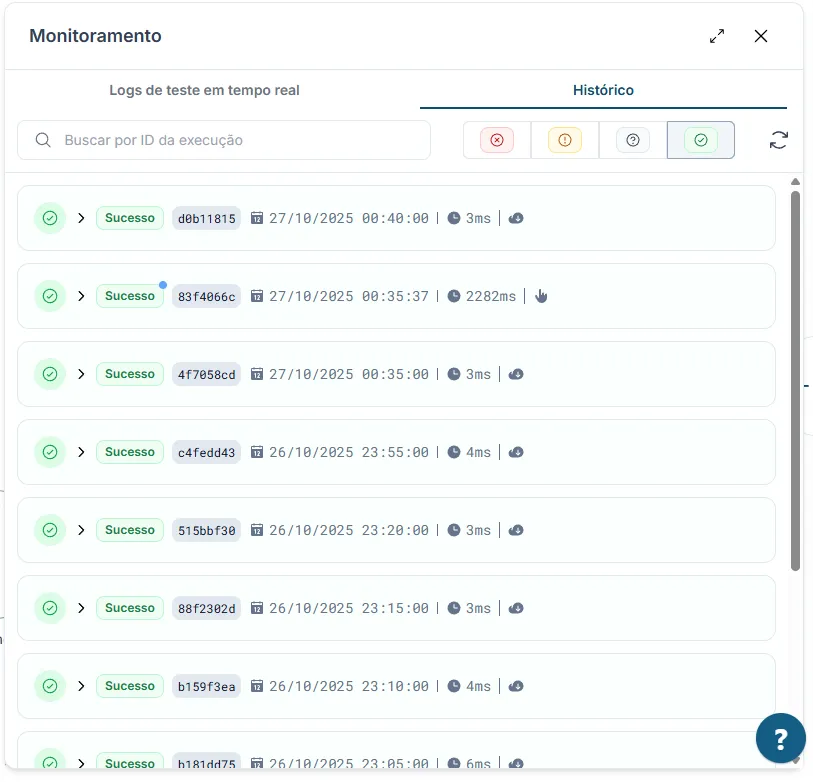Viewport: 813px width, 782px height.
Task: Click the green check status icon for d0b11815
Action: coord(50,218)
